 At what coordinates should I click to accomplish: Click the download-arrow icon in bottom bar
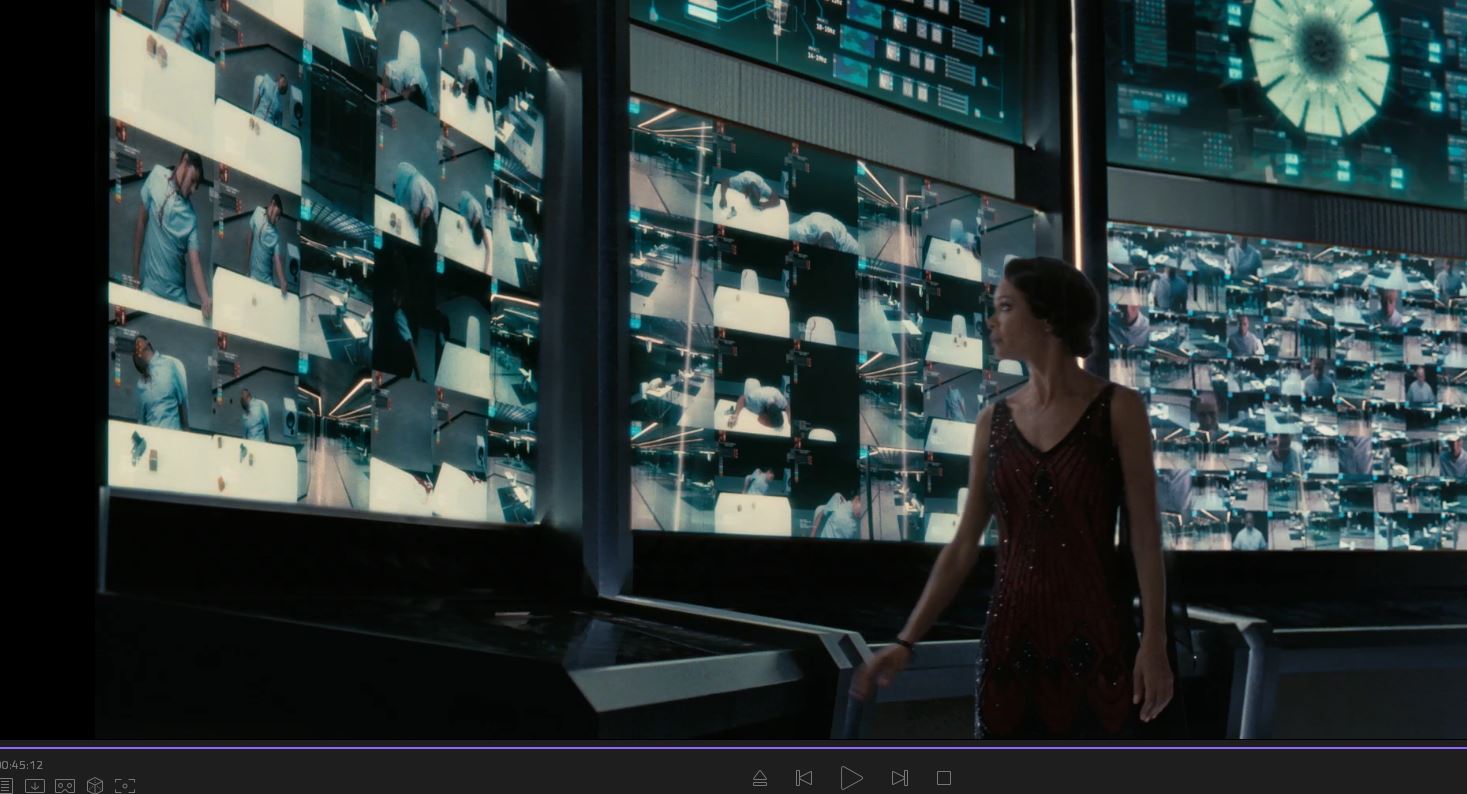(35, 786)
